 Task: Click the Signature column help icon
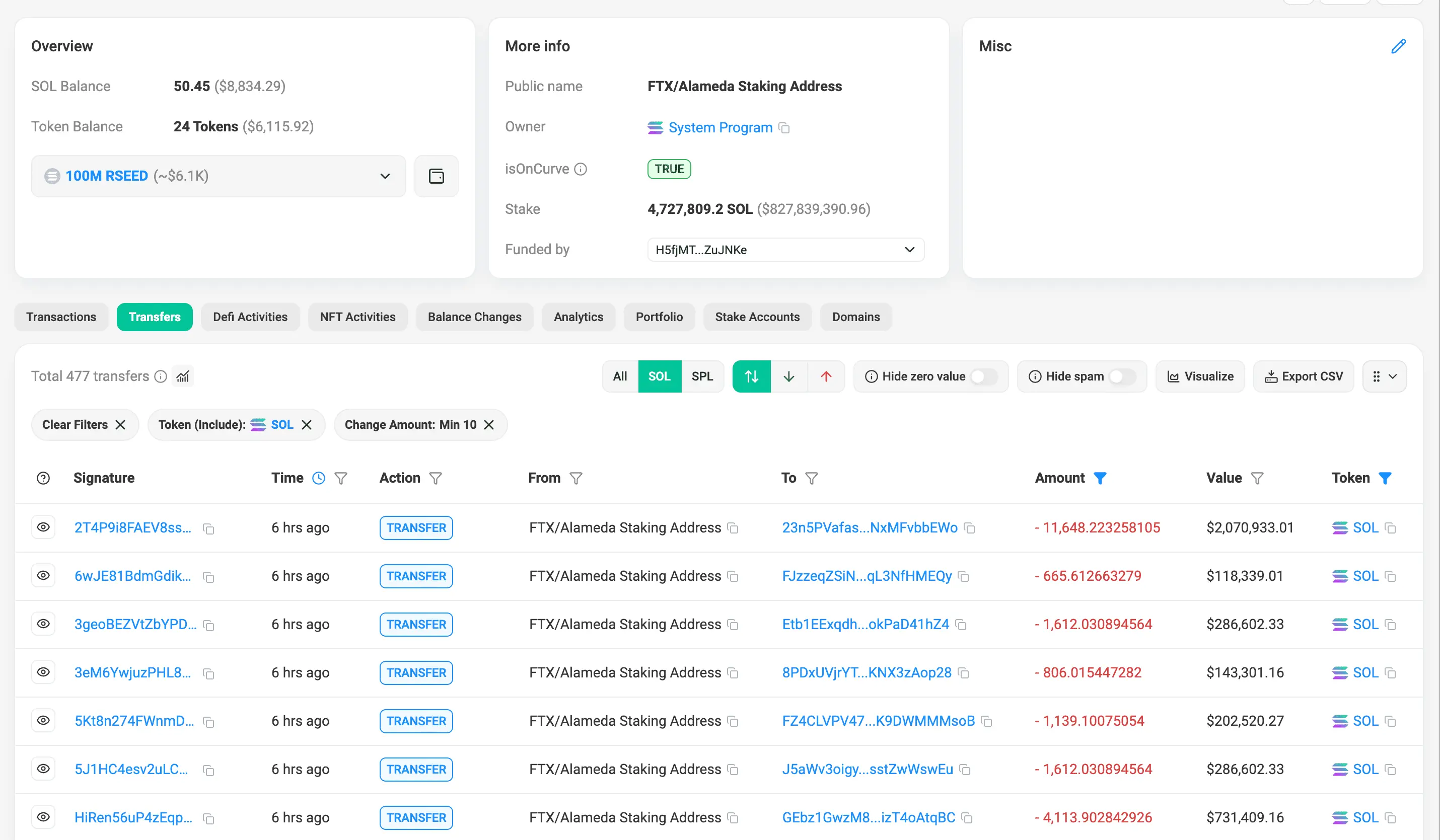coord(43,478)
